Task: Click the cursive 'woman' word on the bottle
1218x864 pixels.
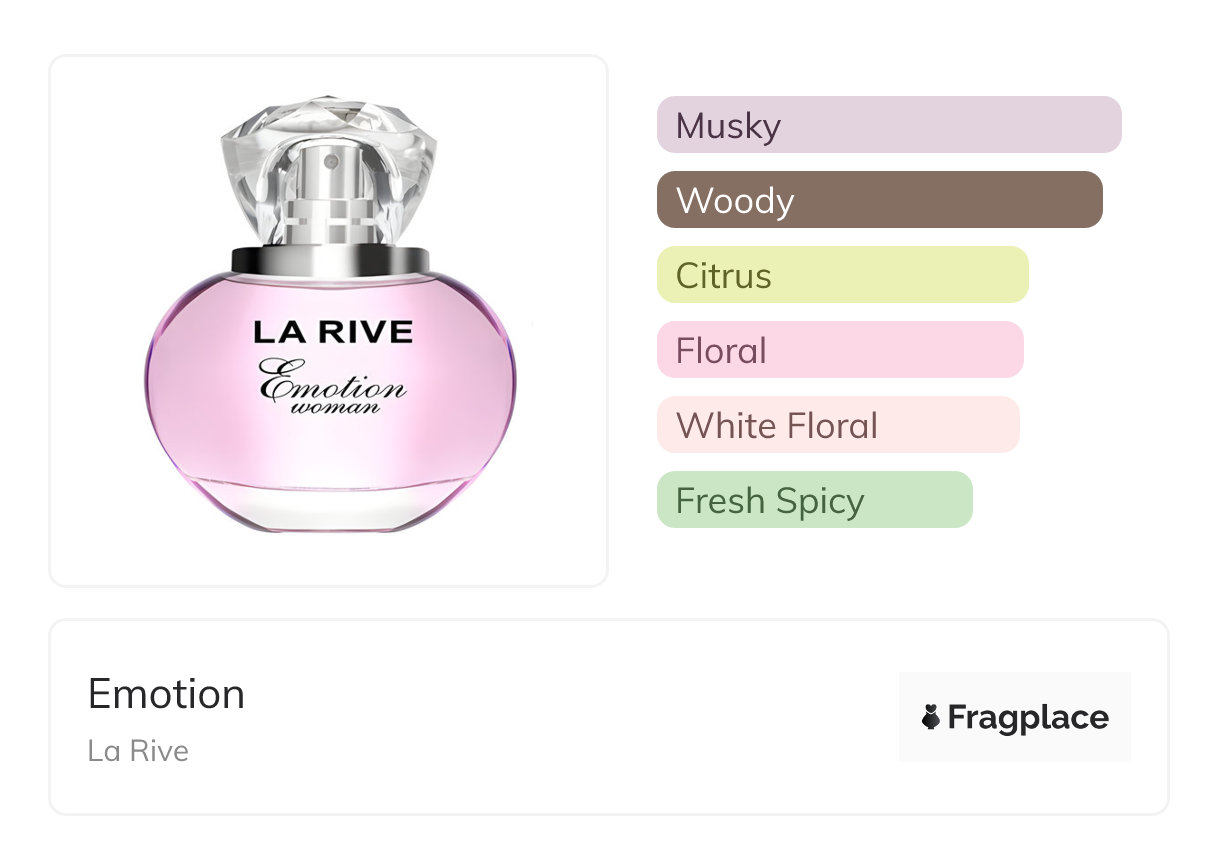Action: click(x=334, y=407)
